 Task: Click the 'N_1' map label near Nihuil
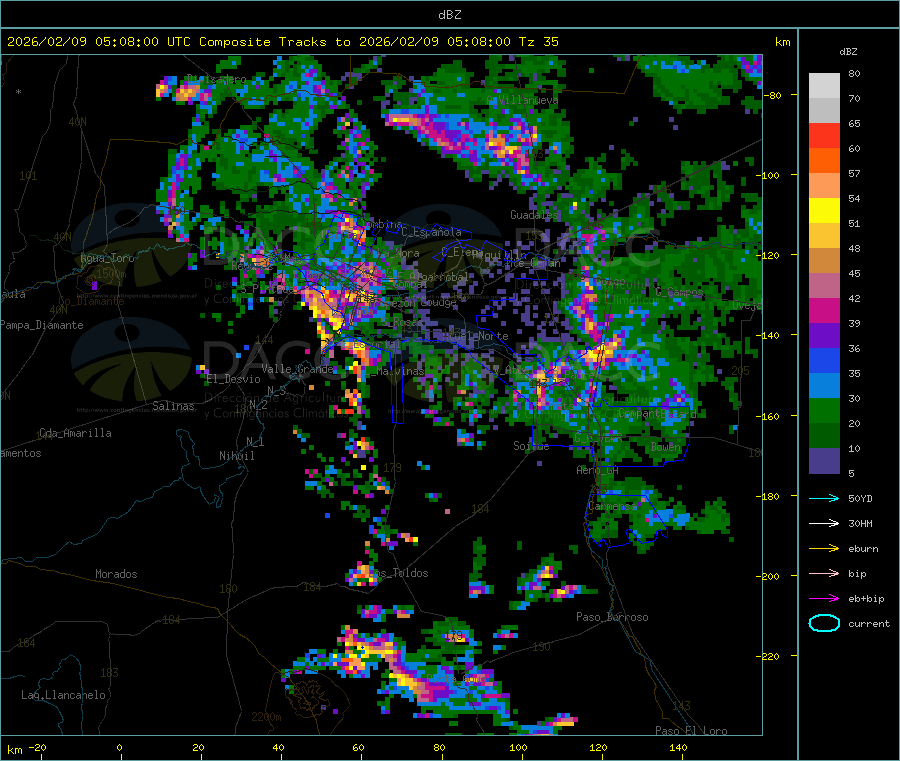pyautogui.click(x=255, y=441)
